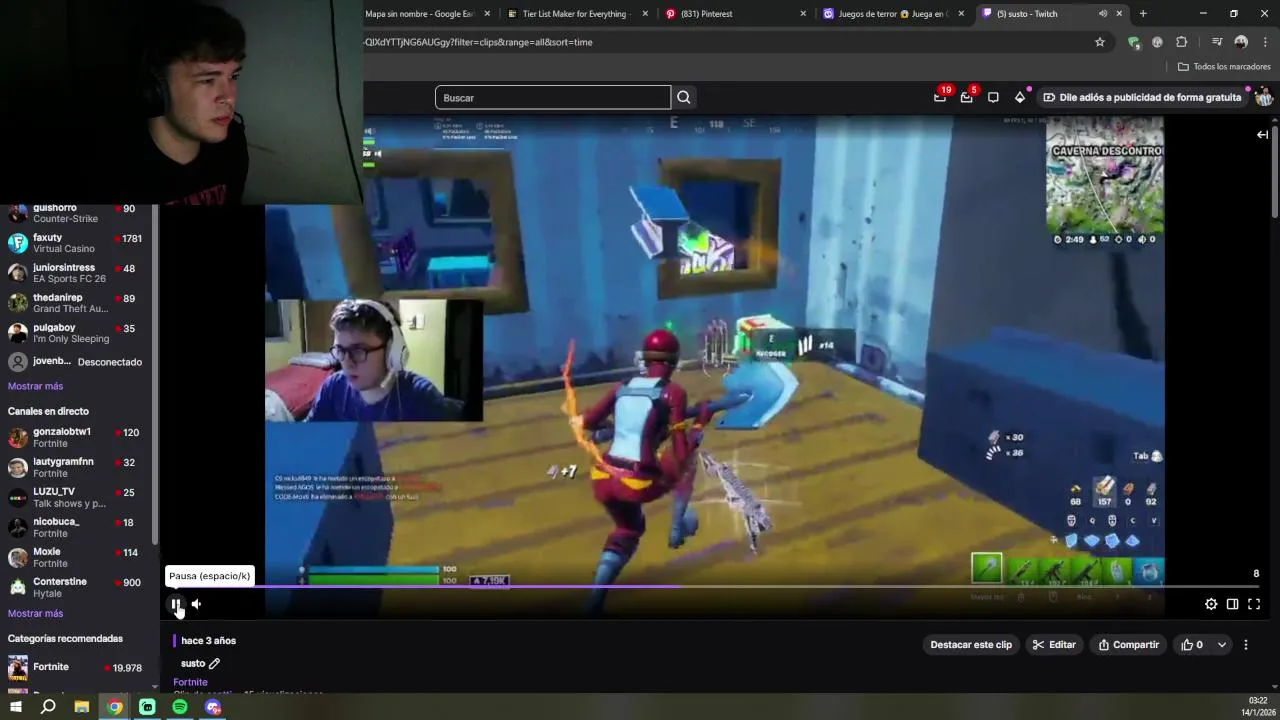
Task: Pause the clip with the pause button
Action: (x=176, y=604)
